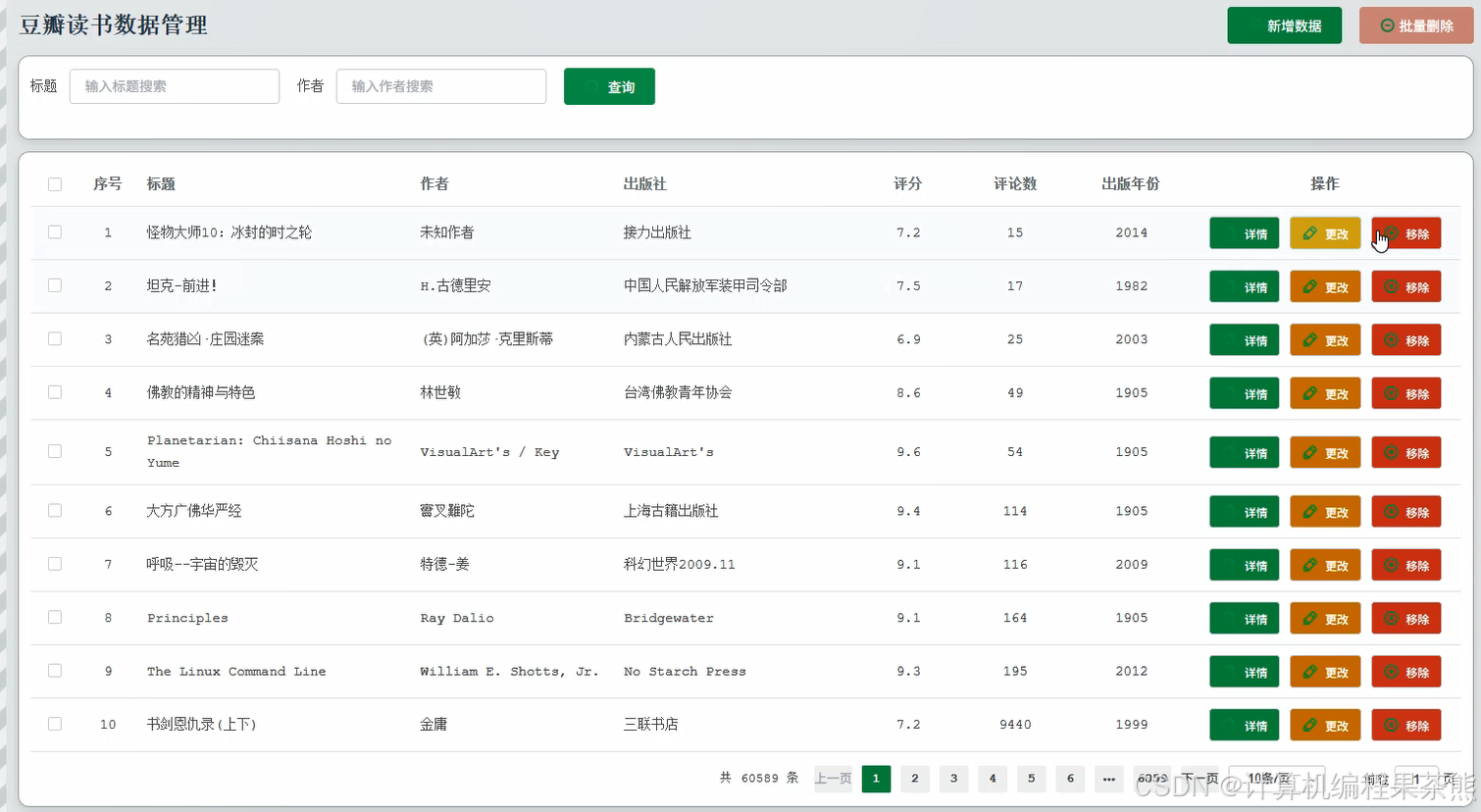1481x812 pixels.
Task: Click 更改 pencil button for 怪物大师10
Action: tap(1325, 233)
